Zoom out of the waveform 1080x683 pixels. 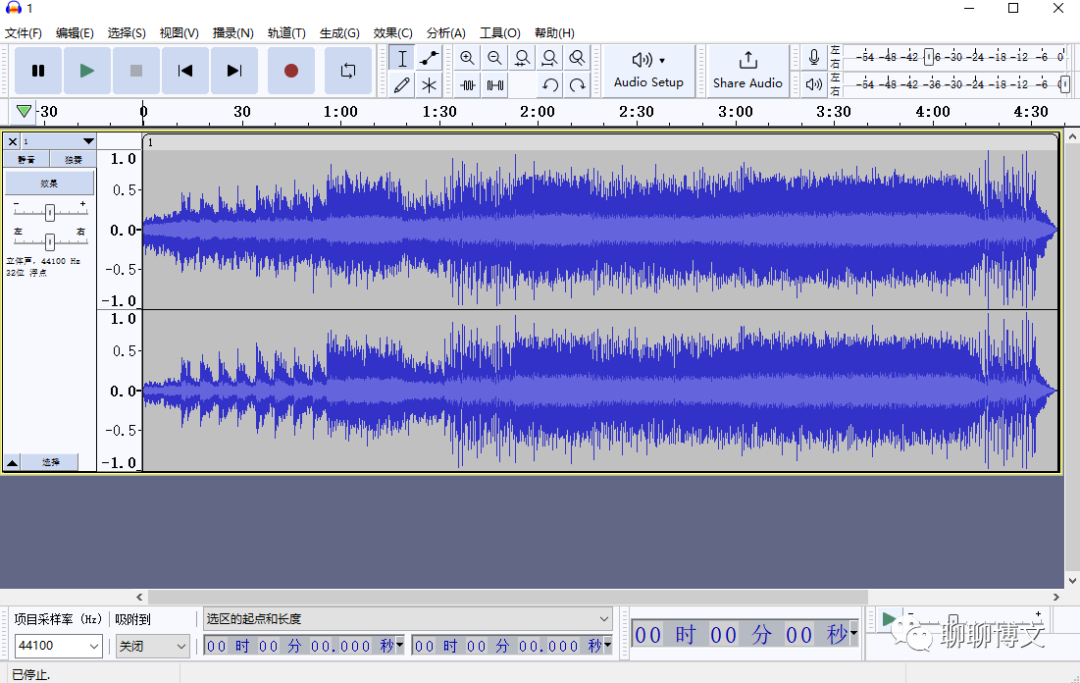point(495,58)
